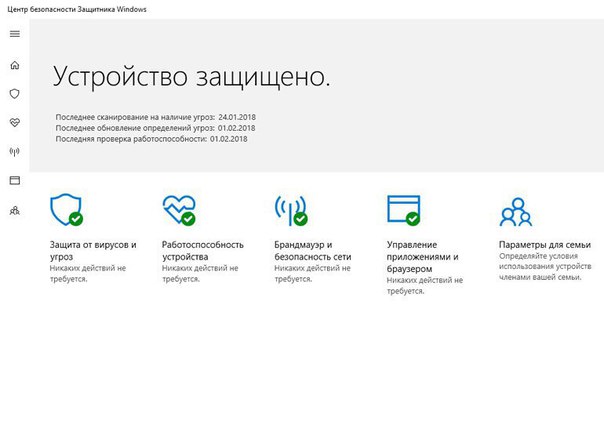Click large antenna icon for firewall

point(291,210)
